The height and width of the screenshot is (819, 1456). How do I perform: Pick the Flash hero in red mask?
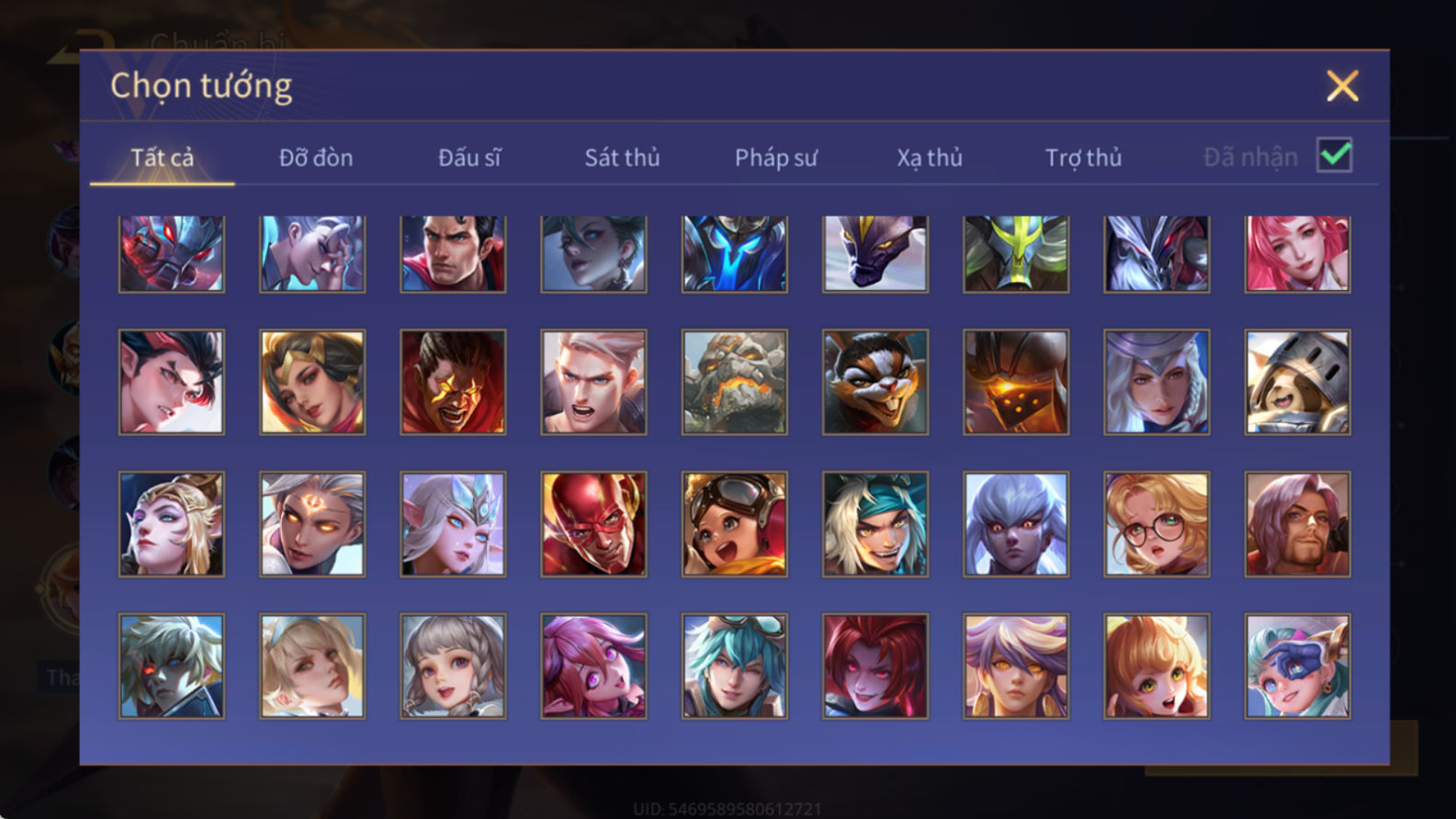click(593, 524)
